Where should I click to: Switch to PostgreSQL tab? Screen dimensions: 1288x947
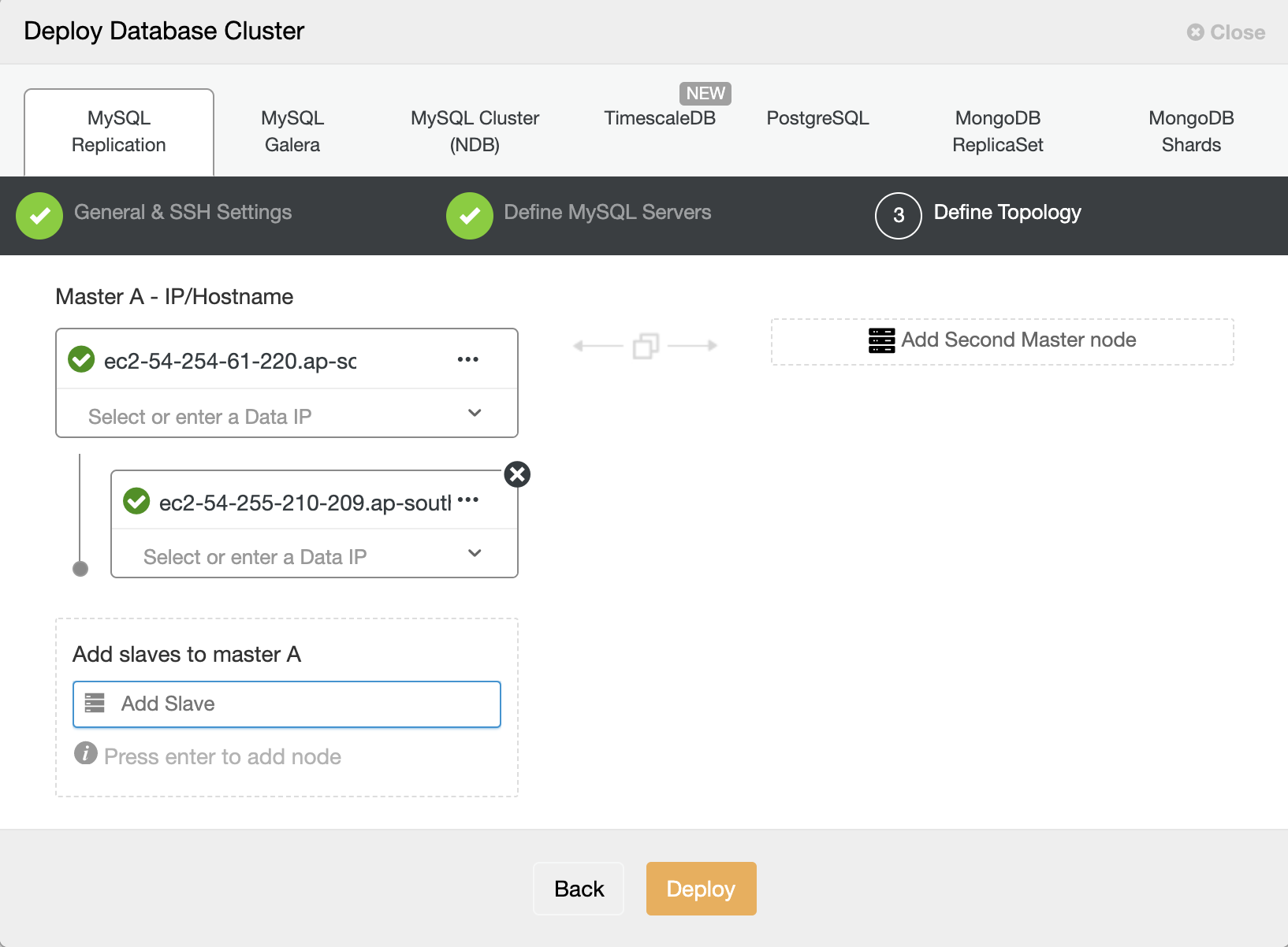pos(817,118)
